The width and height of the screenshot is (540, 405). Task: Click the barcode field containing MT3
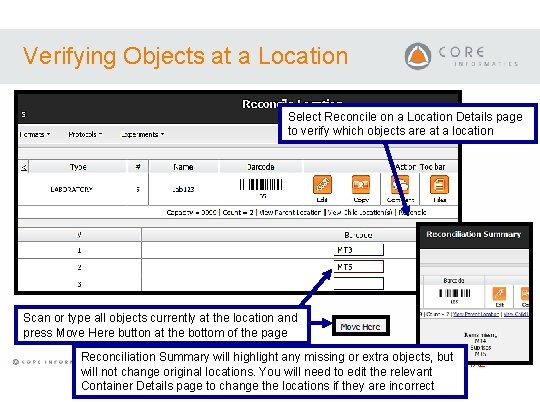coord(359,250)
